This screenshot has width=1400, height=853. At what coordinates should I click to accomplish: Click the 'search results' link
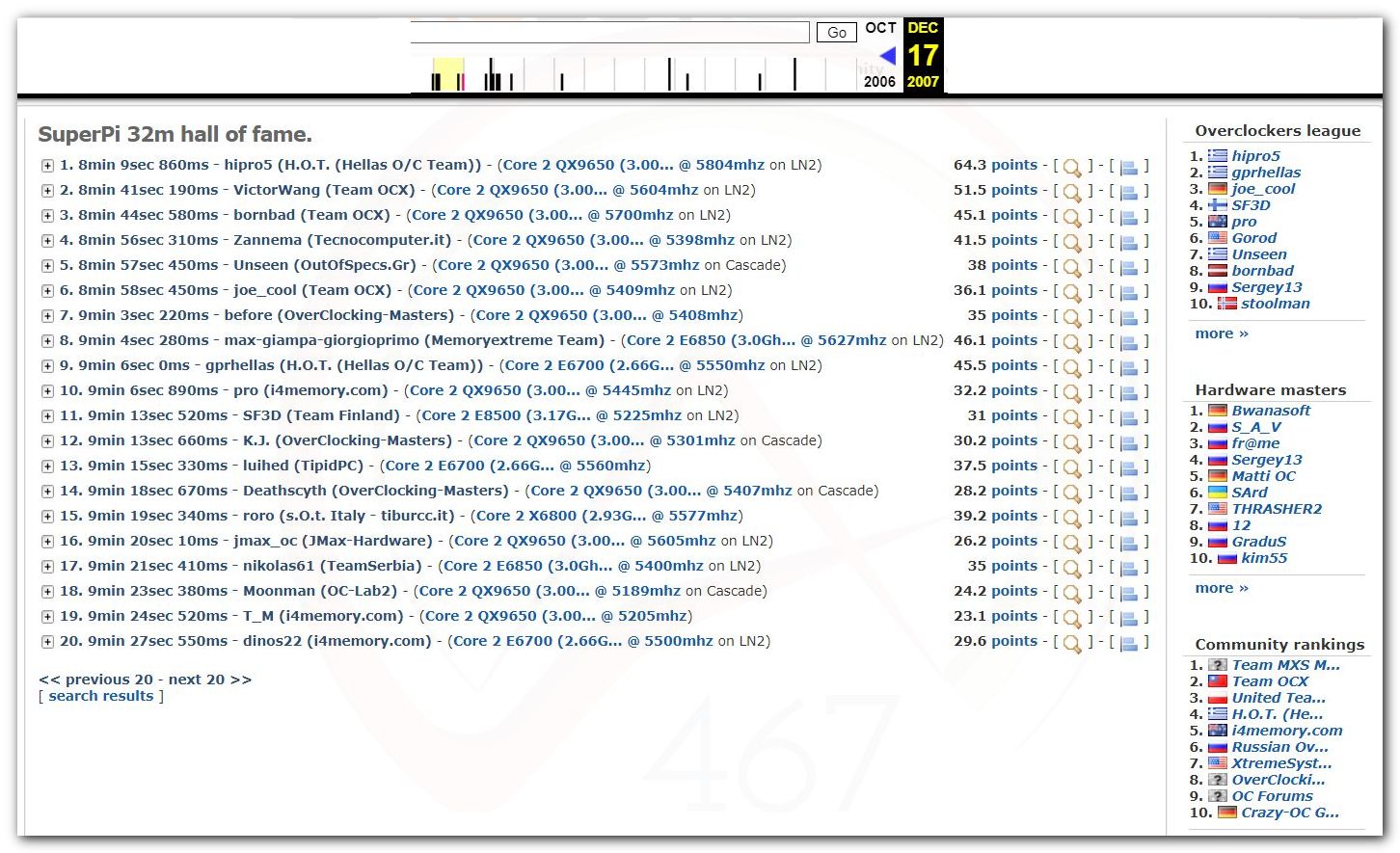101,696
